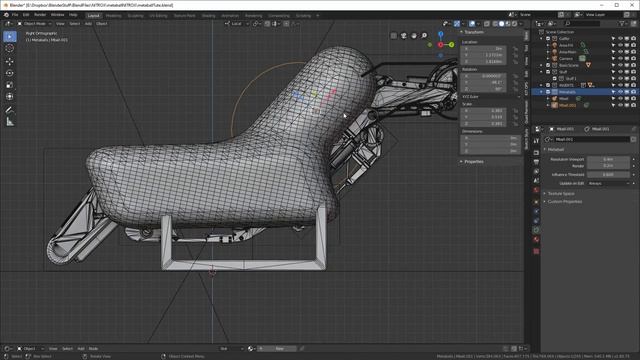Image resolution: width=640 pixels, height=360 pixels.
Task: Select the Measure tool
Action: pyautogui.click(x=10, y=122)
